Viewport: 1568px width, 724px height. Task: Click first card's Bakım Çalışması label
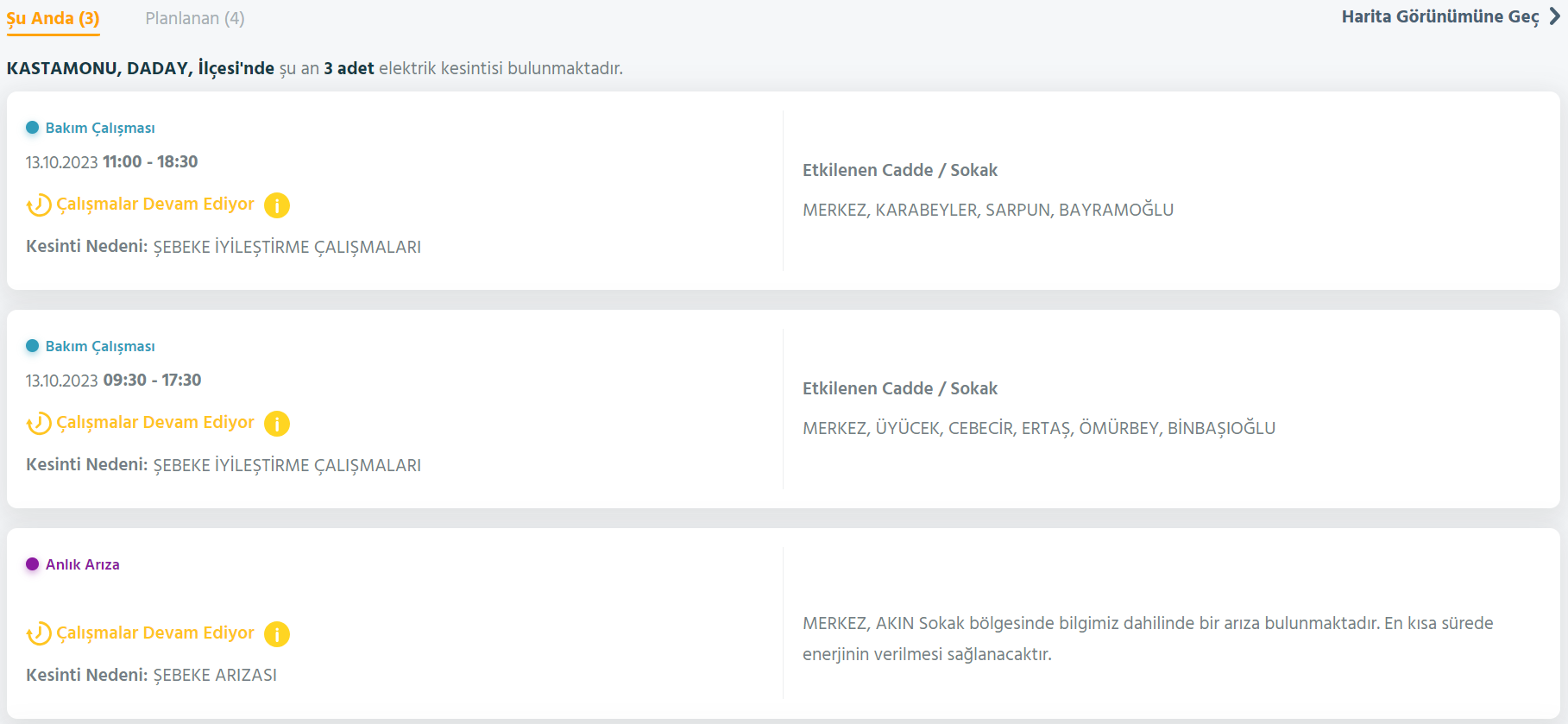100,128
